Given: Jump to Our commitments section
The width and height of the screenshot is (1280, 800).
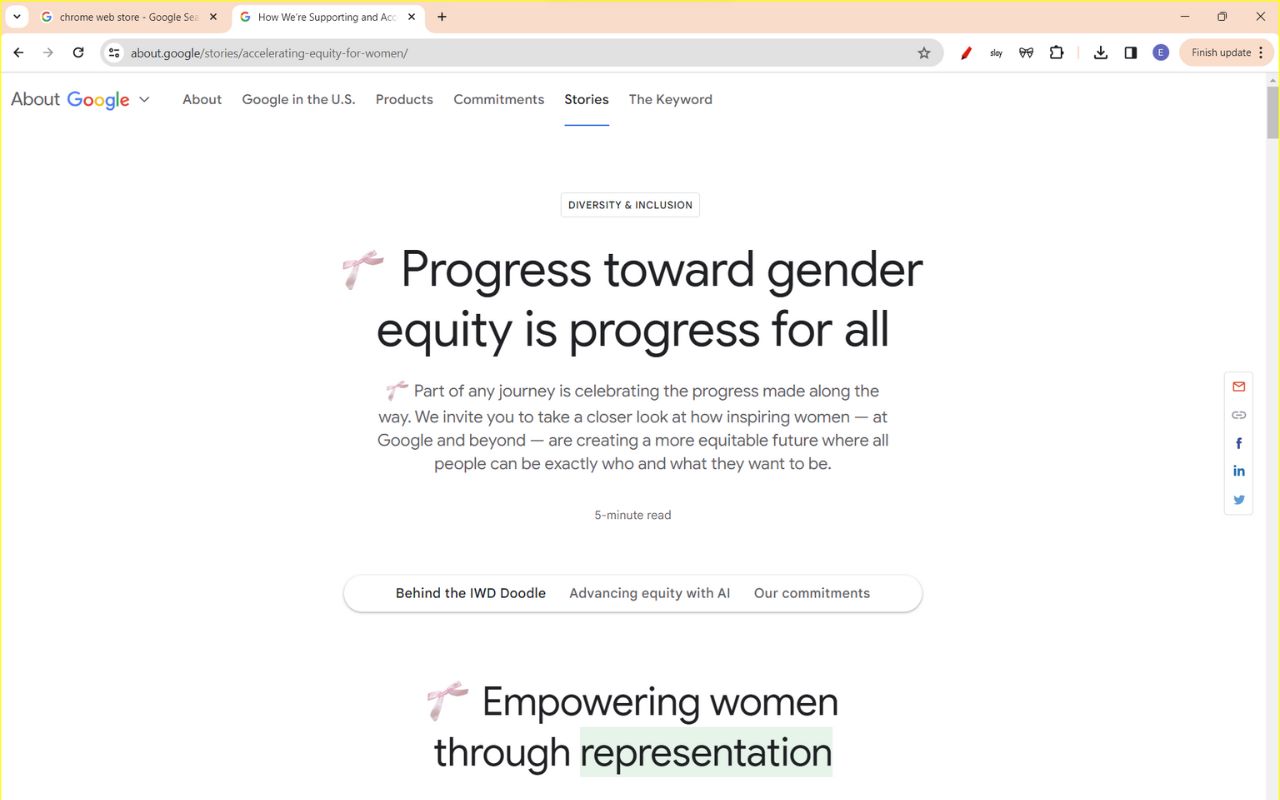Looking at the screenshot, I should click(812, 593).
